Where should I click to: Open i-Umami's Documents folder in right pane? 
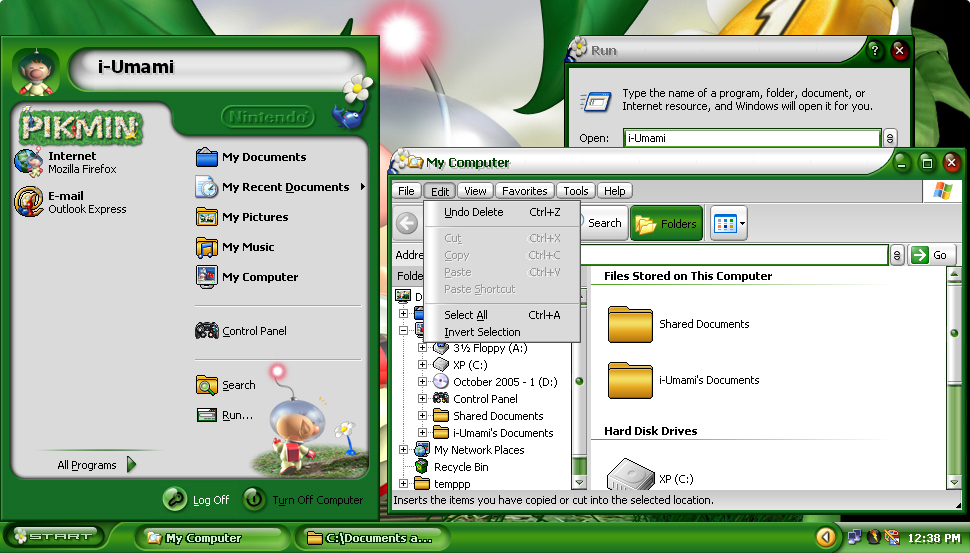630,380
